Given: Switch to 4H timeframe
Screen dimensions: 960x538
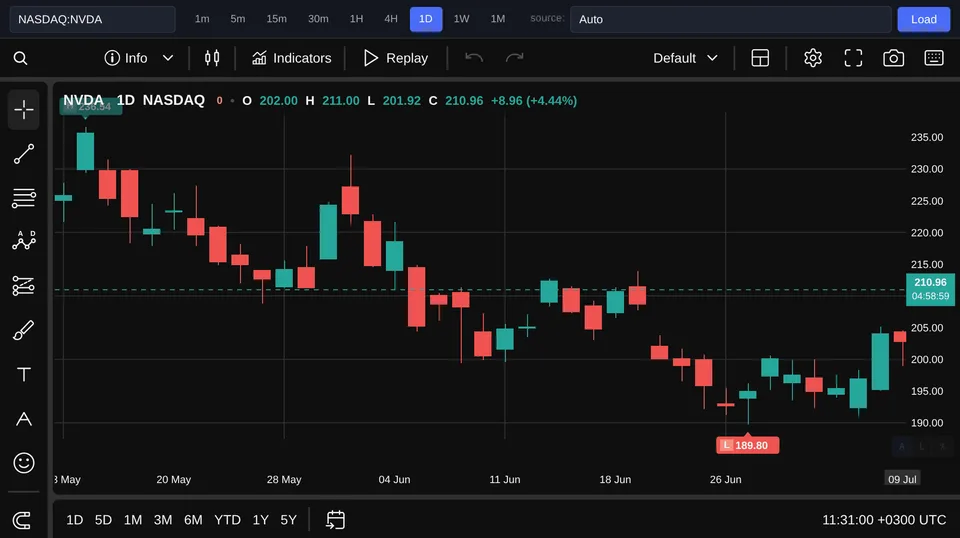Looking at the screenshot, I should tap(391, 19).
